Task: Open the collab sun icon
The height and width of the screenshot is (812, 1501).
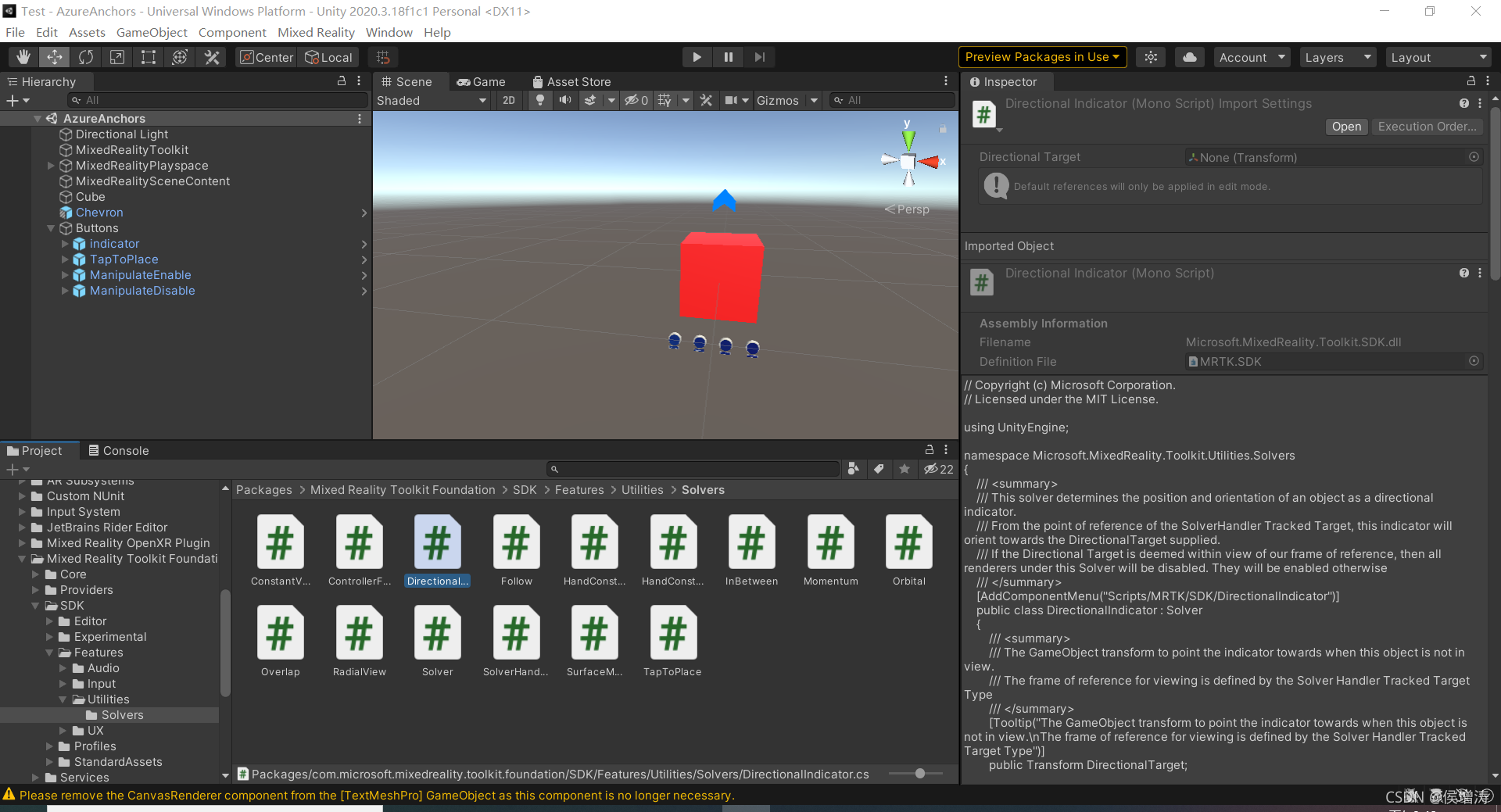Action: (1151, 57)
